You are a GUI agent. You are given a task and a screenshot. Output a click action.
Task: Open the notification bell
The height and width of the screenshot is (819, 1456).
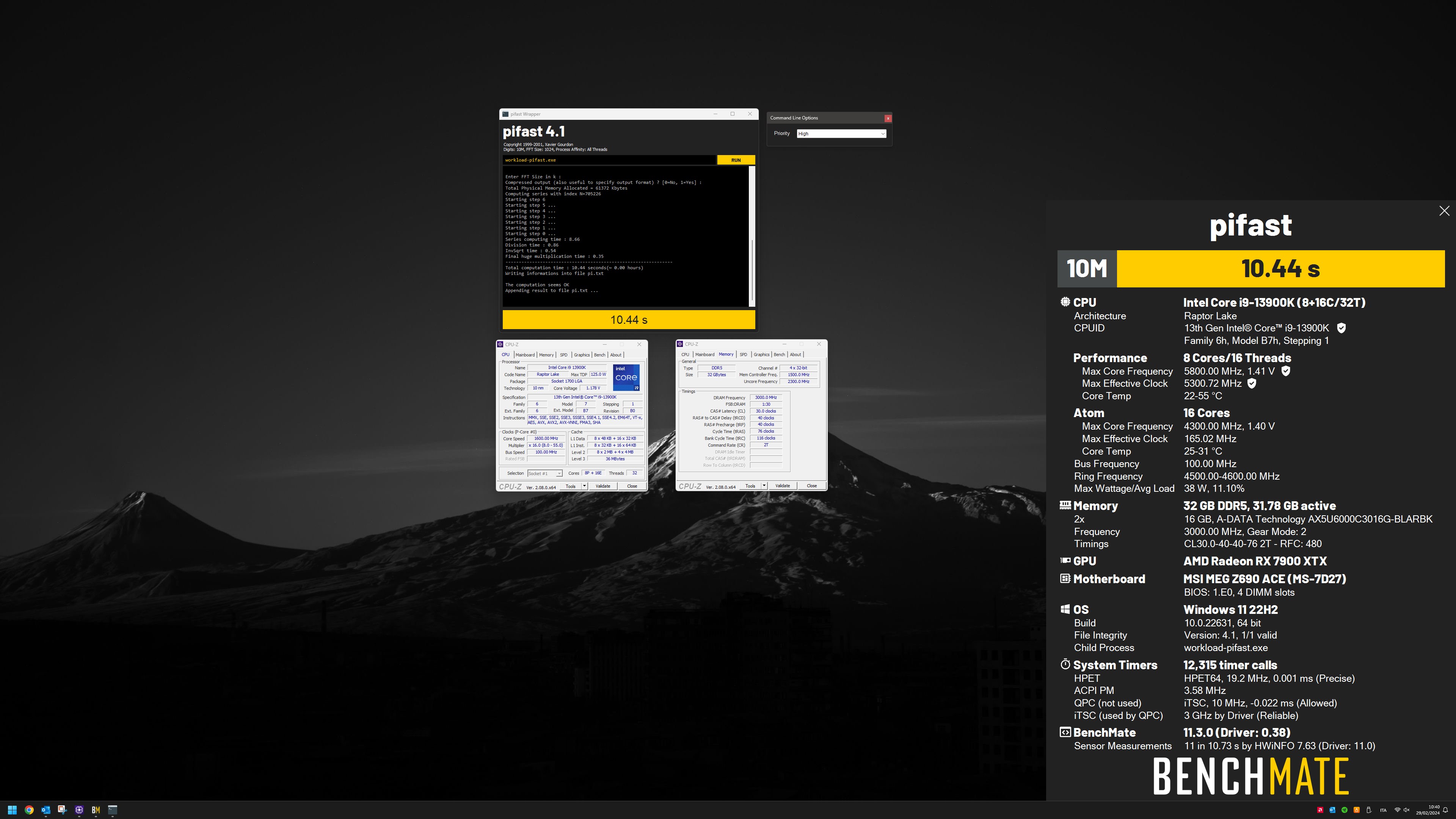(1445, 810)
